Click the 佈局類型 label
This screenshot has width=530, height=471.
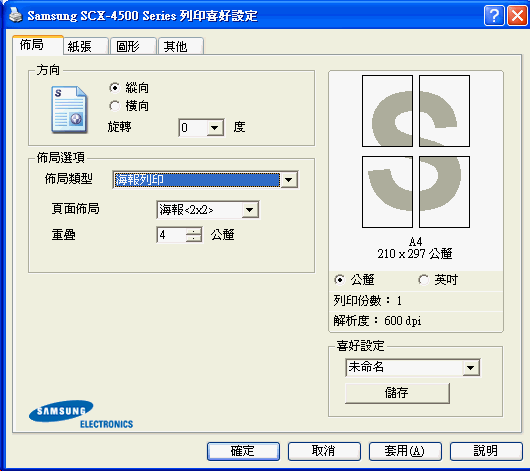coord(69,179)
